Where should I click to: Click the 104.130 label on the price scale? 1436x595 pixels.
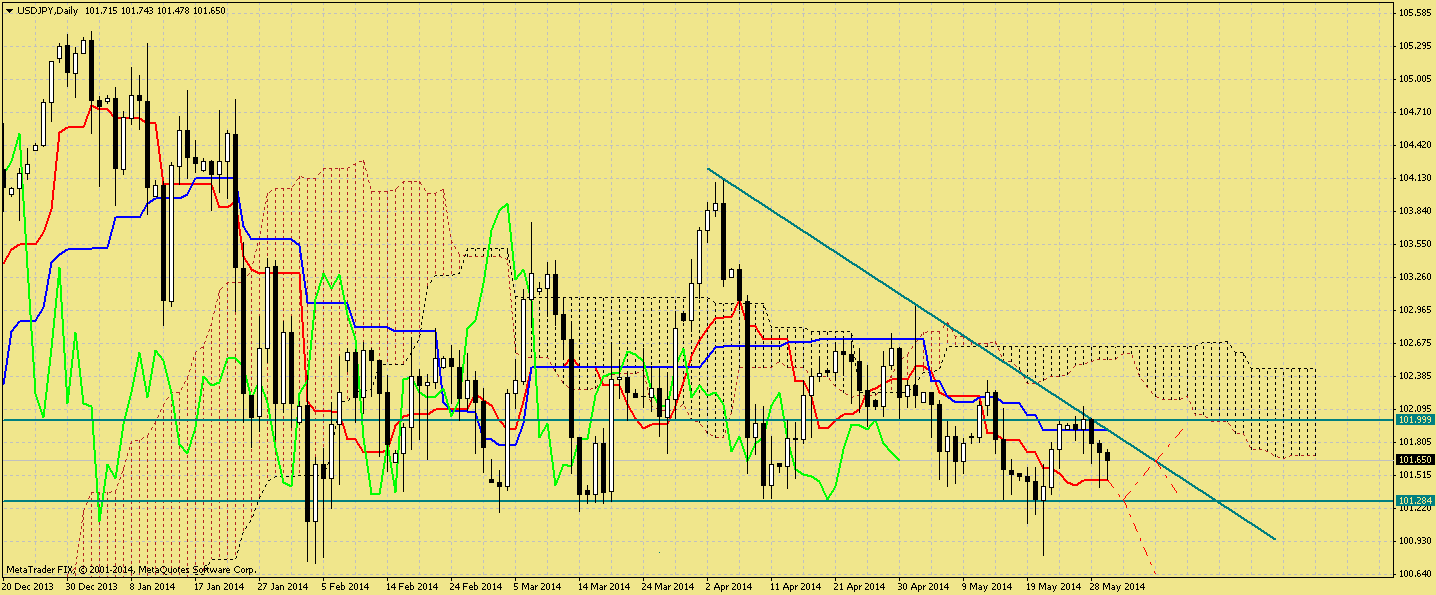tap(1413, 178)
